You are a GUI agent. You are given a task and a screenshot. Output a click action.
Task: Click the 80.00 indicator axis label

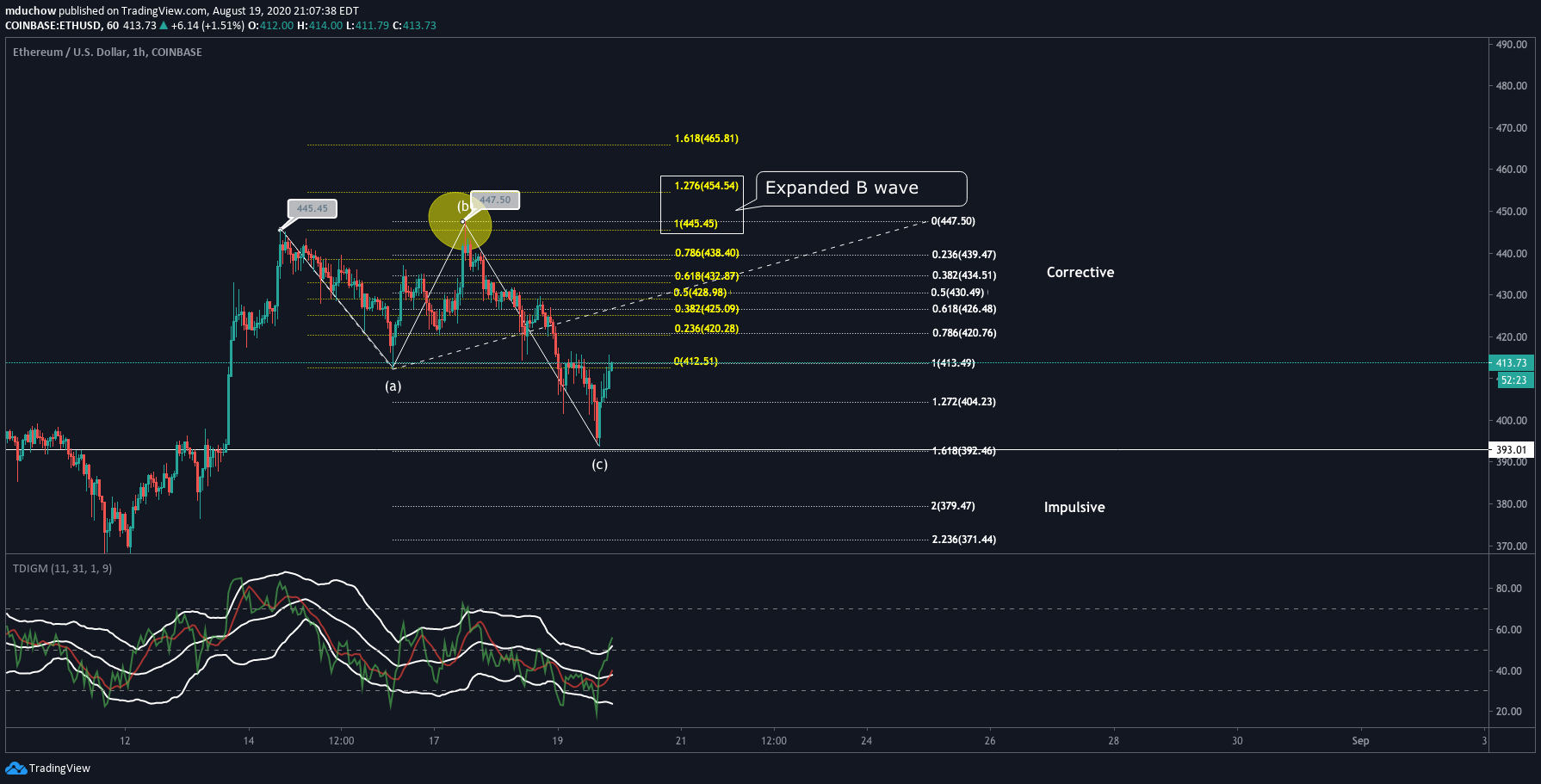click(x=1509, y=589)
